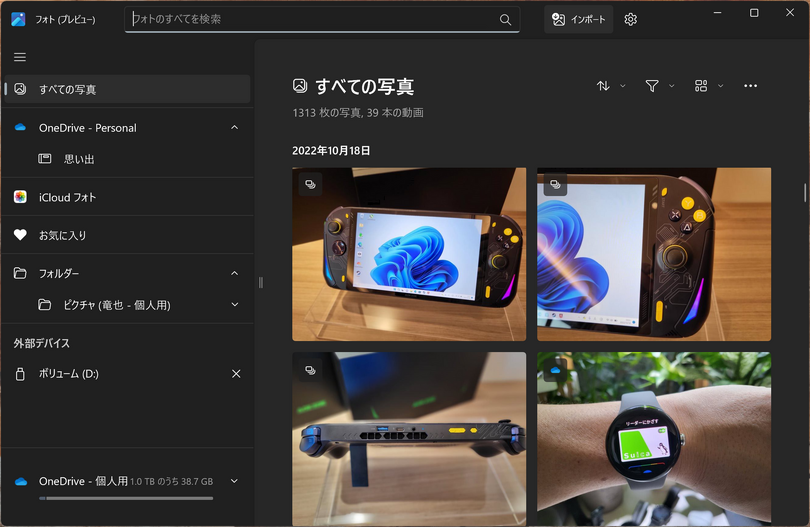The height and width of the screenshot is (527, 810).
Task: Open お気に入り favorites section
Action: point(62,235)
